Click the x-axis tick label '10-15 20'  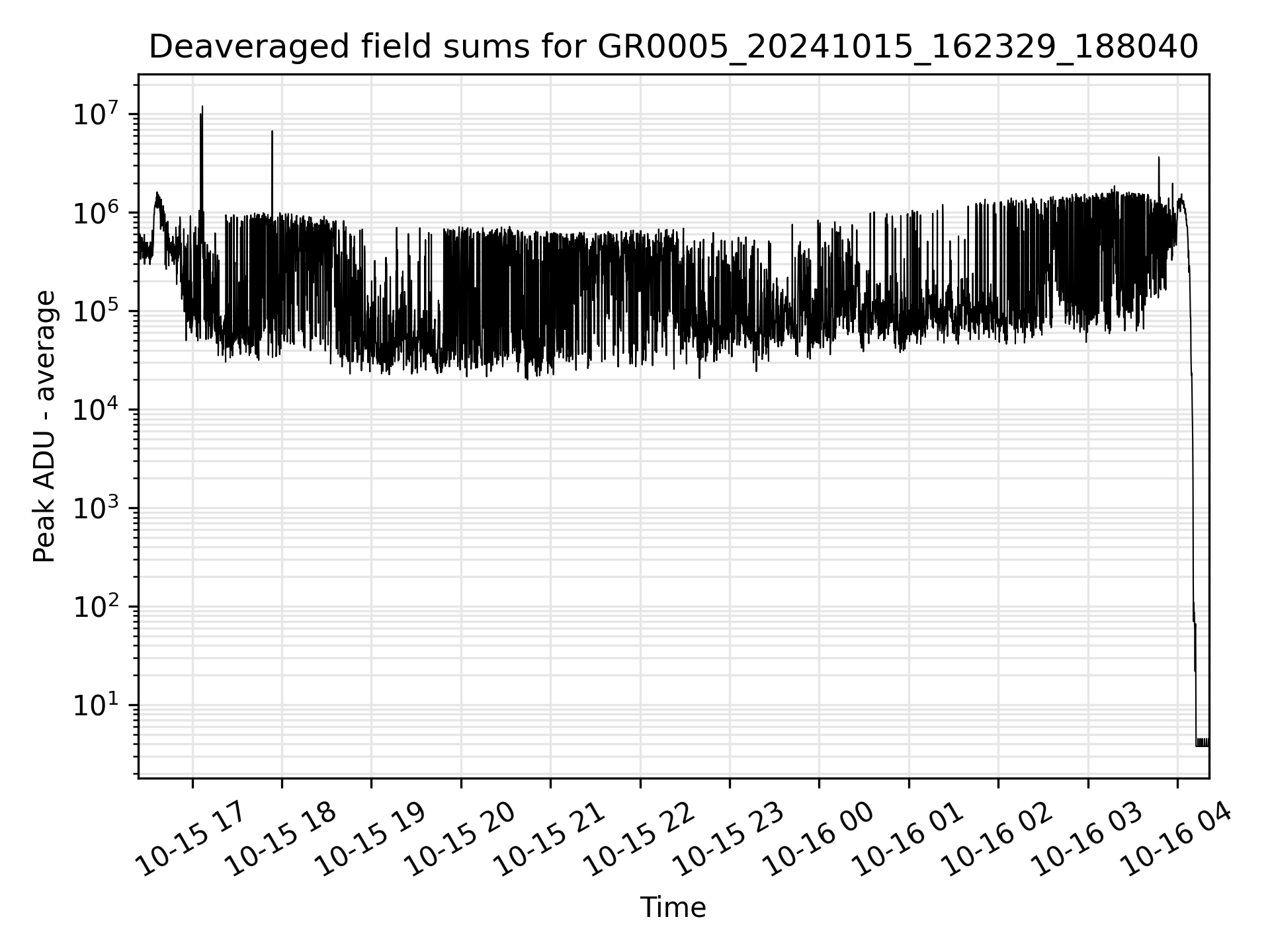click(459, 840)
